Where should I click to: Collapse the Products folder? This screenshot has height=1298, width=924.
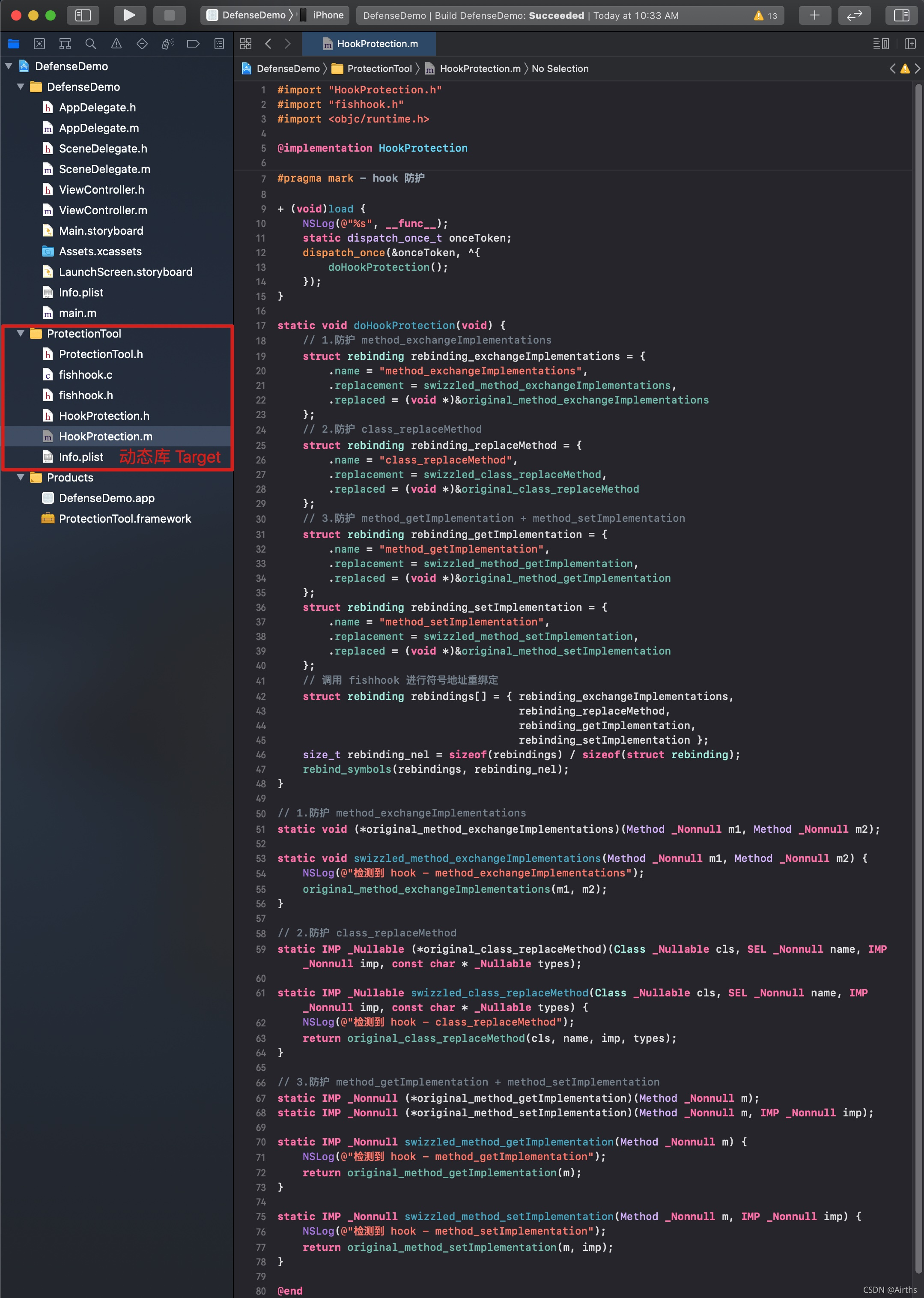pos(21,478)
